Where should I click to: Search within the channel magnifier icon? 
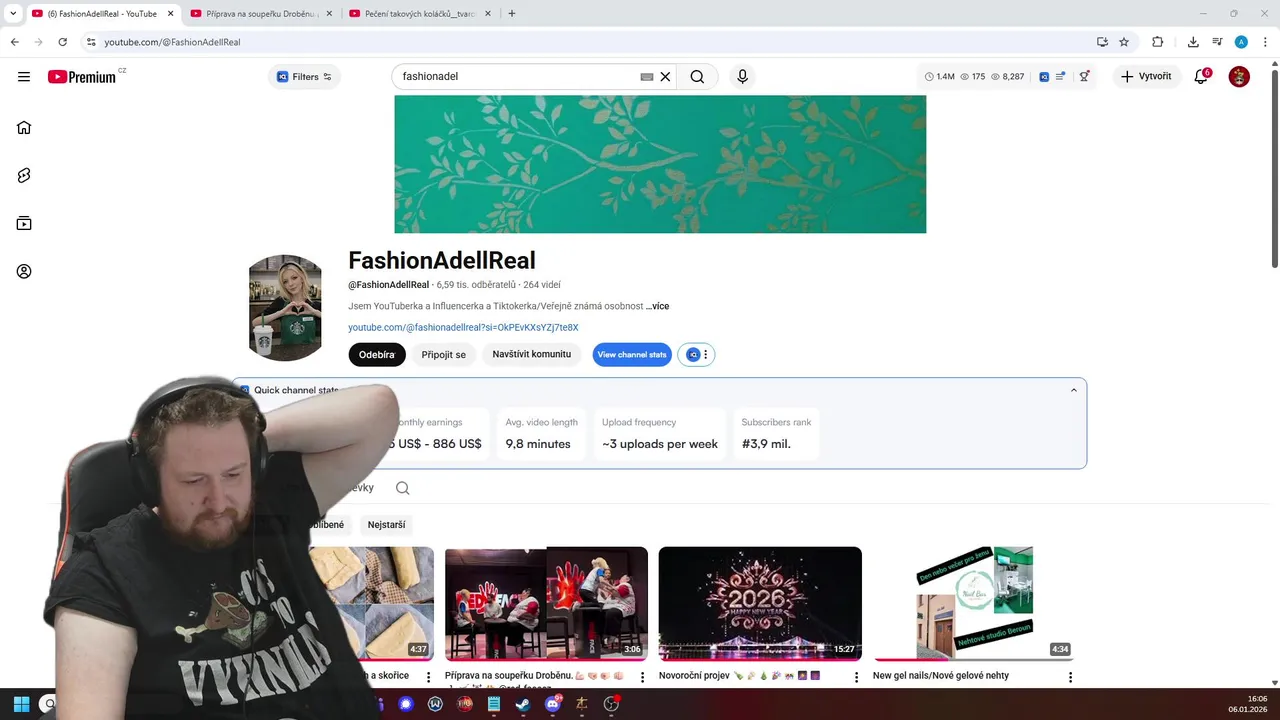coord(402,488)
